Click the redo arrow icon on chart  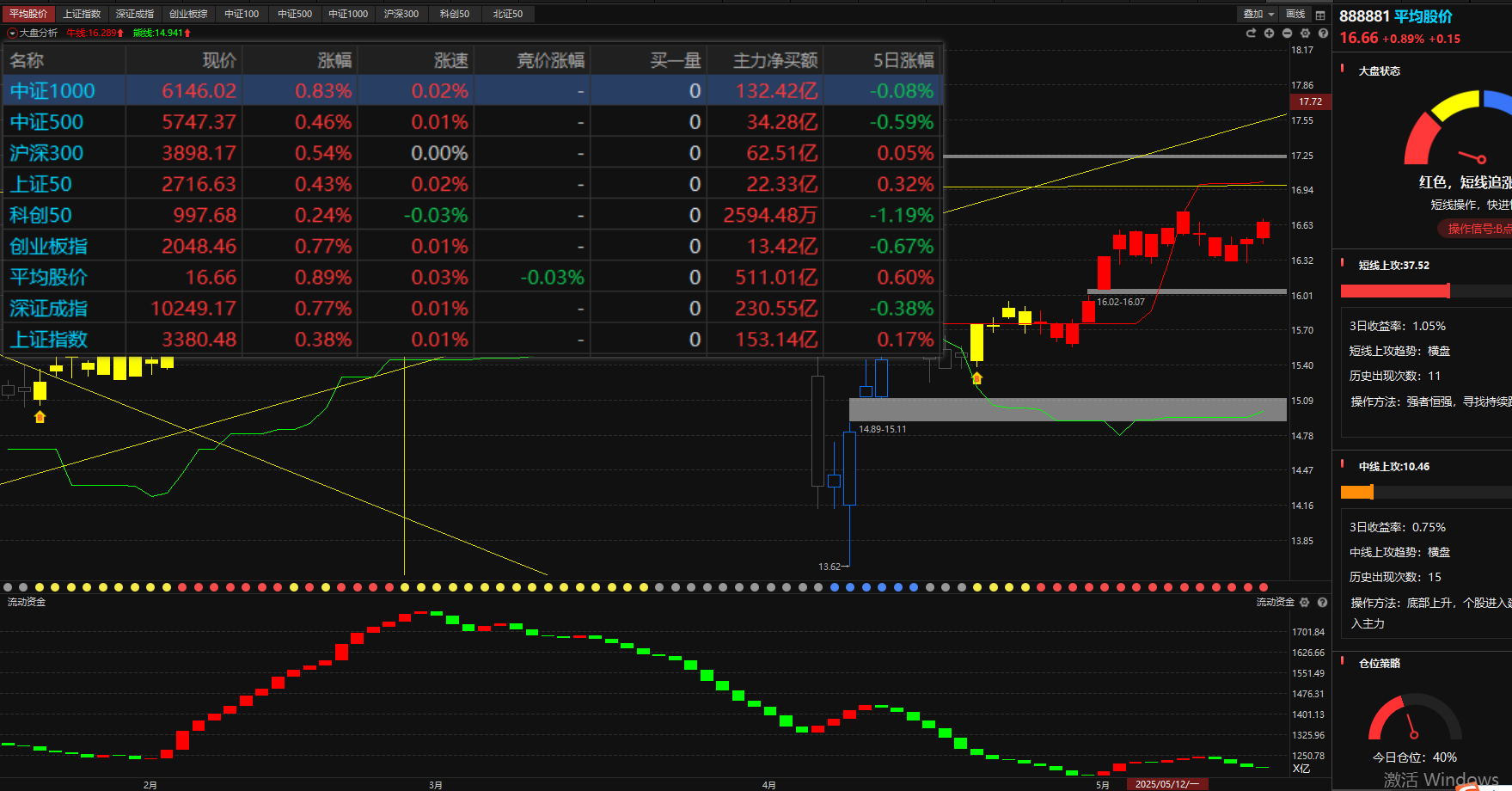[1251, 33]
